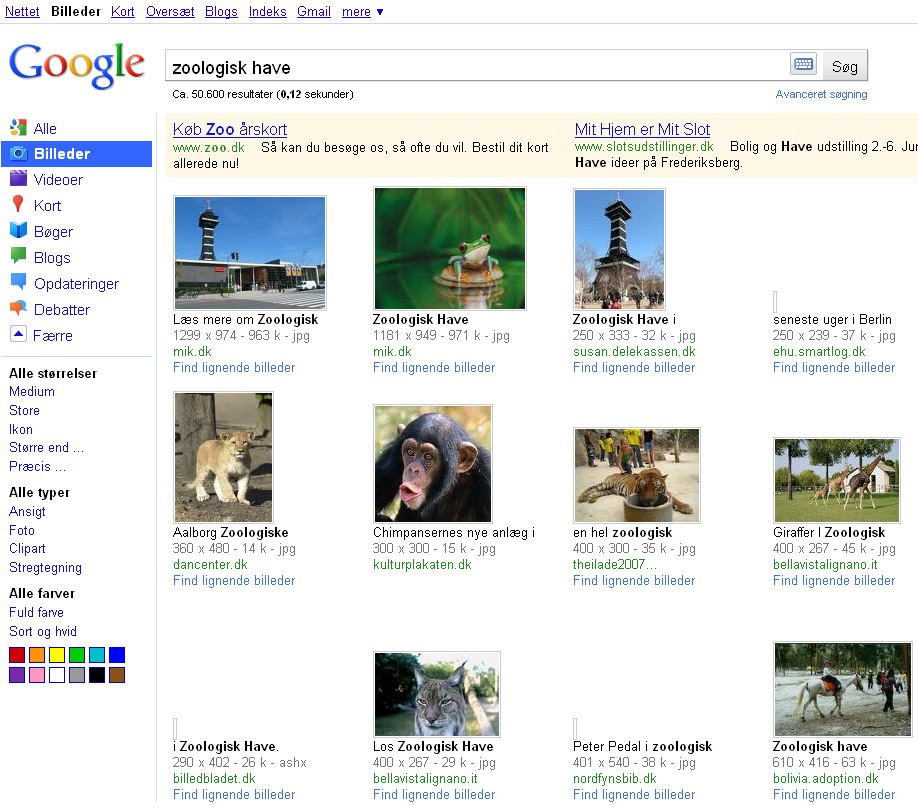Pick the purple color swatch

(x=17, y=675)
